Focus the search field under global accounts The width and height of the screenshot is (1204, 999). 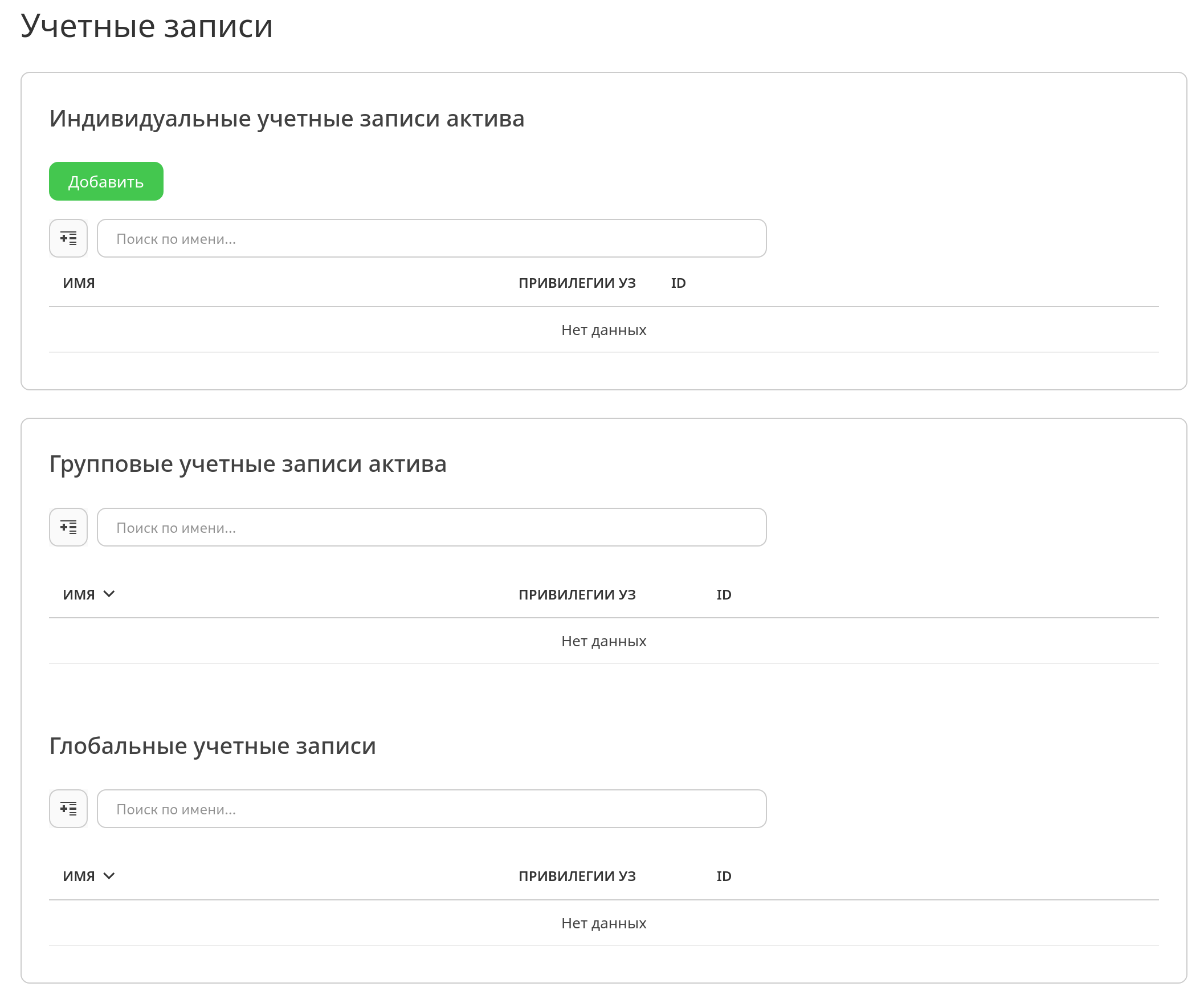431,809
